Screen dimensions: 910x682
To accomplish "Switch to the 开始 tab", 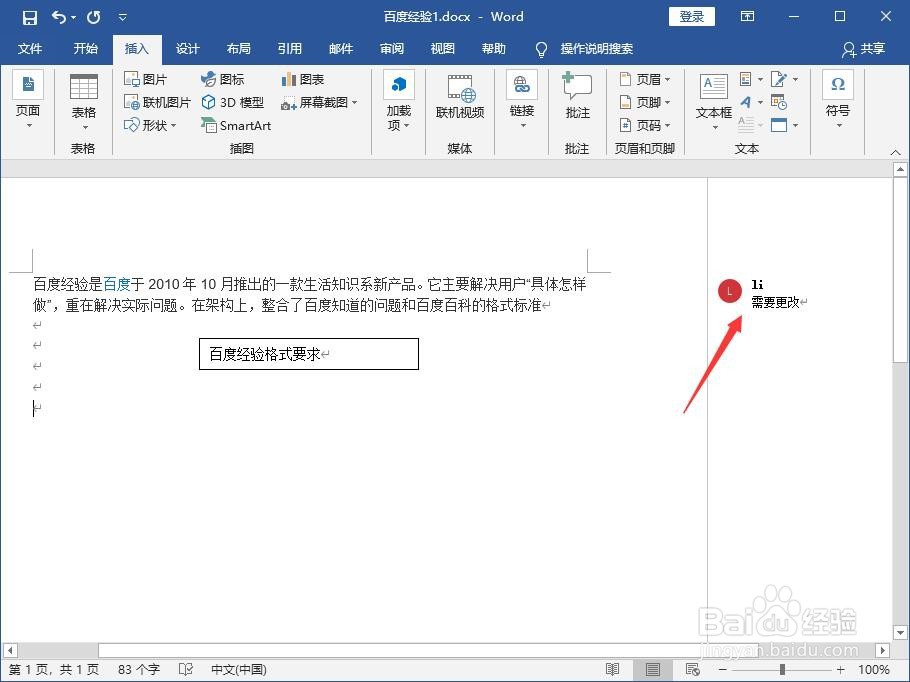I will [85, 49].
